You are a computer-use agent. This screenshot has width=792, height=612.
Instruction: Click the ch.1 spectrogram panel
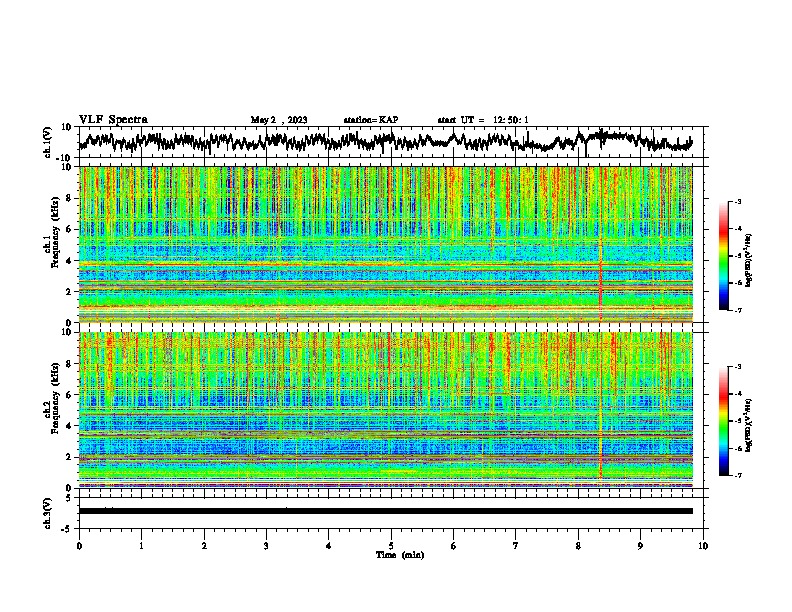[x=385, y=244]
